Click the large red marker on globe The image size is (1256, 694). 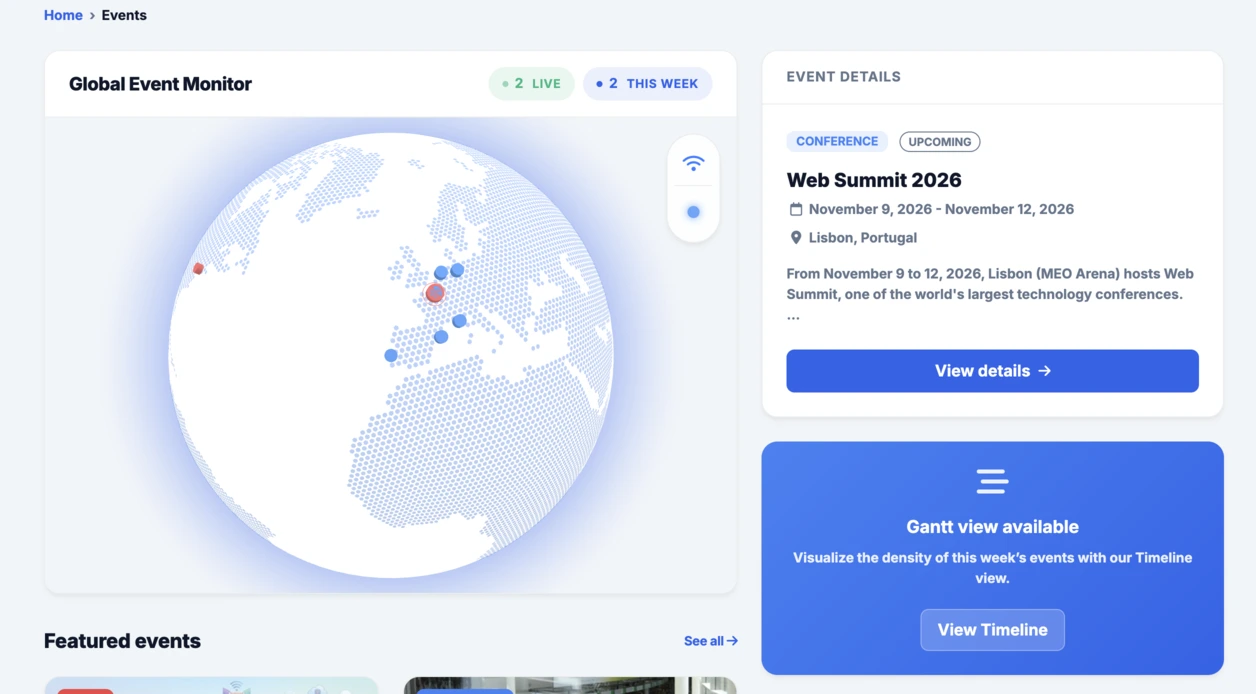coord(435,293)
